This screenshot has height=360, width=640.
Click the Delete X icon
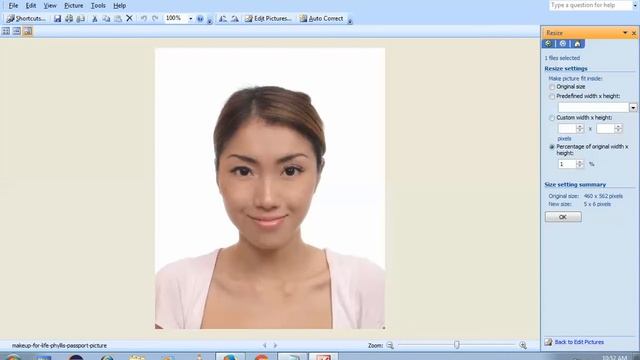[129, 18]
